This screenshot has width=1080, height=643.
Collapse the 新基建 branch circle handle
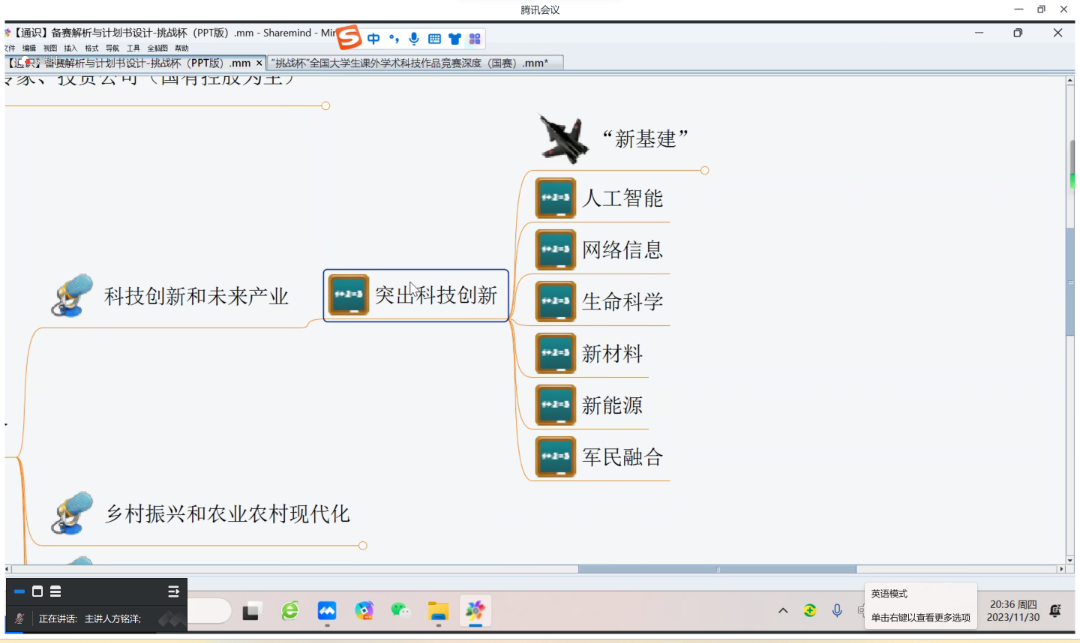click(705, 171)
